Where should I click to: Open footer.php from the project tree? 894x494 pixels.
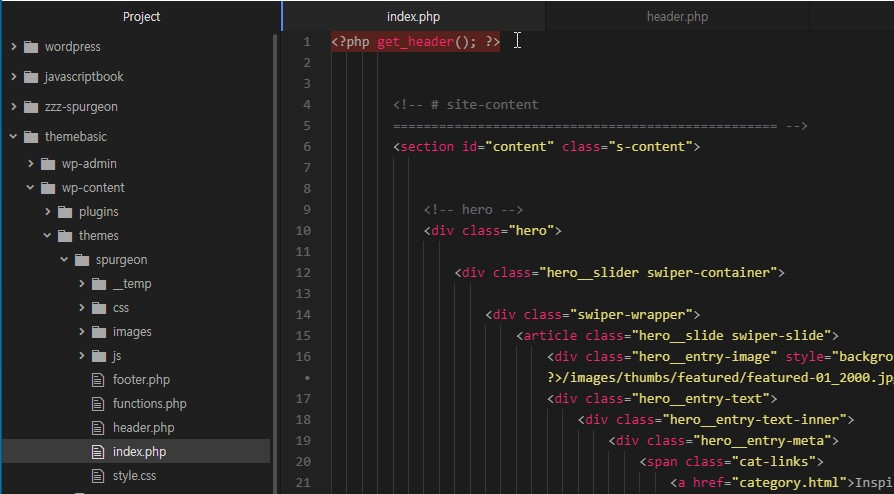(141, 379)
